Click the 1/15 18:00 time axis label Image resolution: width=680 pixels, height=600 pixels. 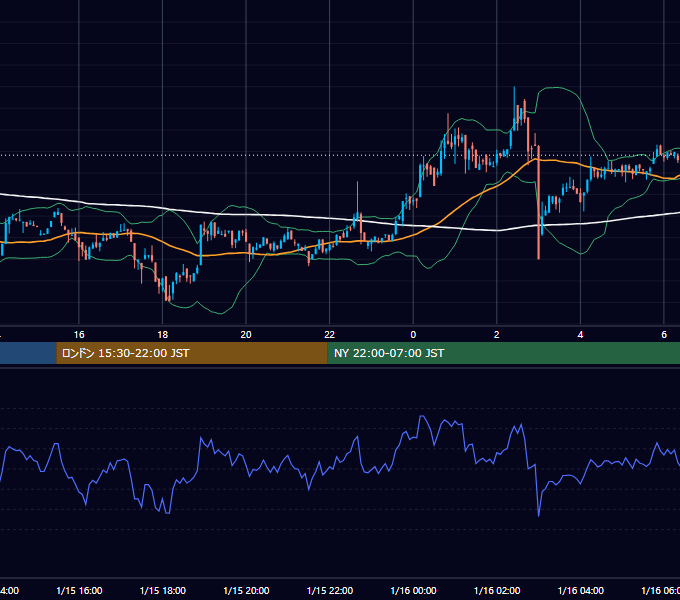tap(163, 591)
